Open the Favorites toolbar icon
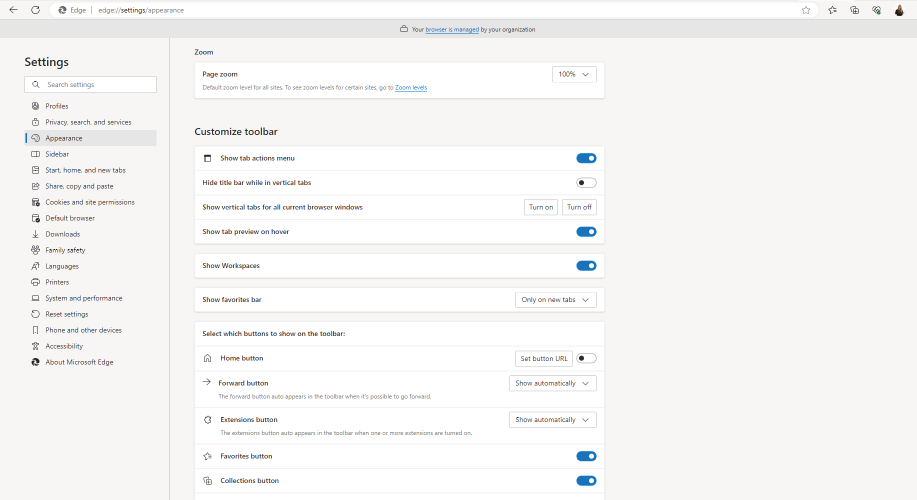 (x=833, y=10)
